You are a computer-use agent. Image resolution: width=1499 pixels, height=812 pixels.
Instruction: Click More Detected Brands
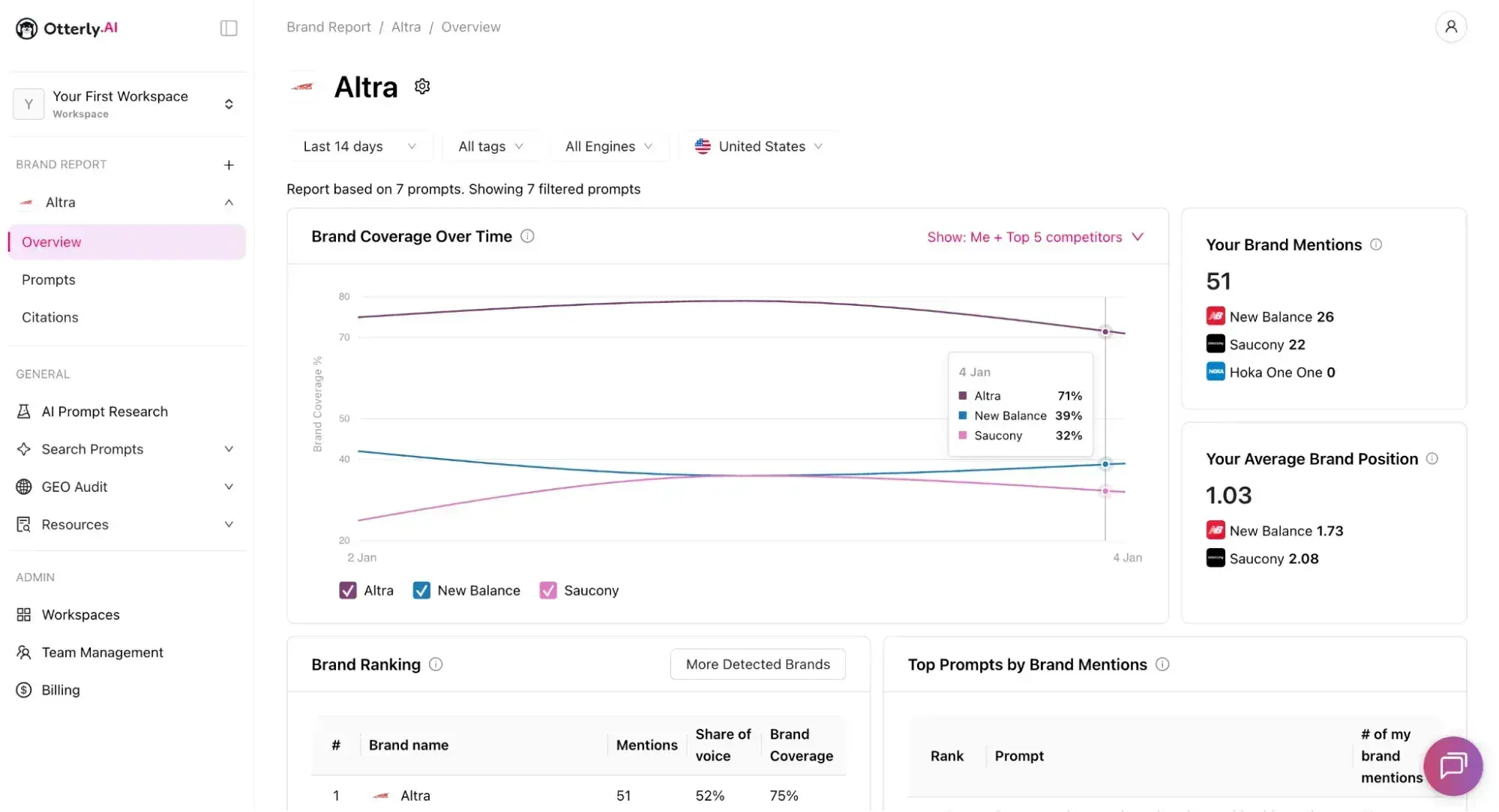(757, 664)
